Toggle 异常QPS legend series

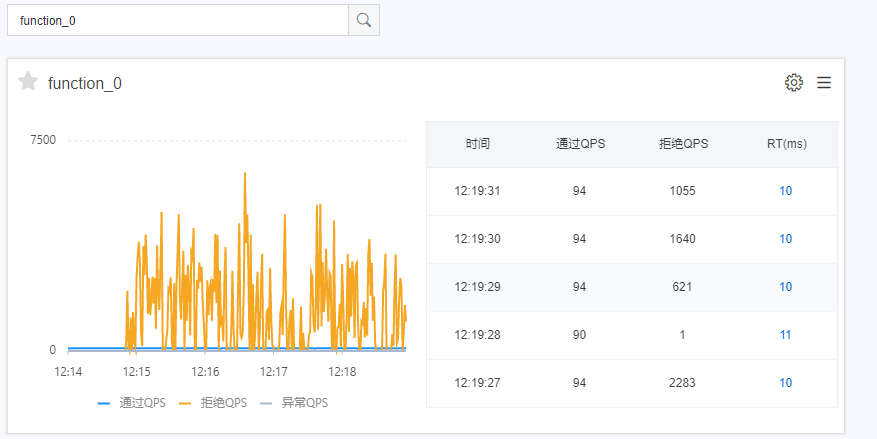click(294, 403)
